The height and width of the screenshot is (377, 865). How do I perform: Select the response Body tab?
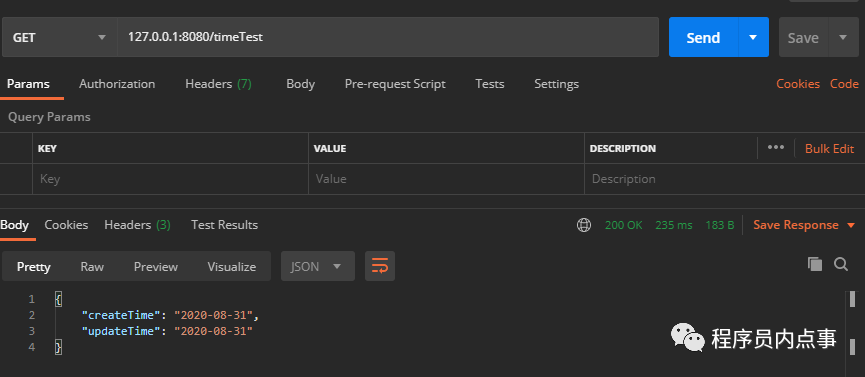tap(14, 225)
